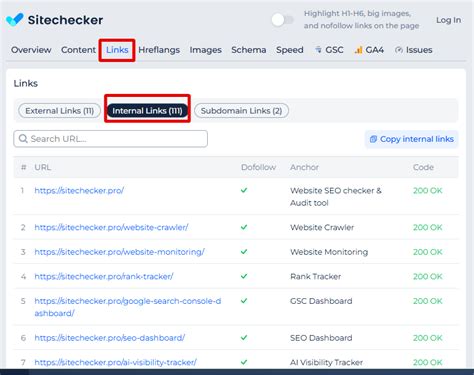474x375 pixels.
Task: Click the URL column header
Action: click(x=43, y=167)
